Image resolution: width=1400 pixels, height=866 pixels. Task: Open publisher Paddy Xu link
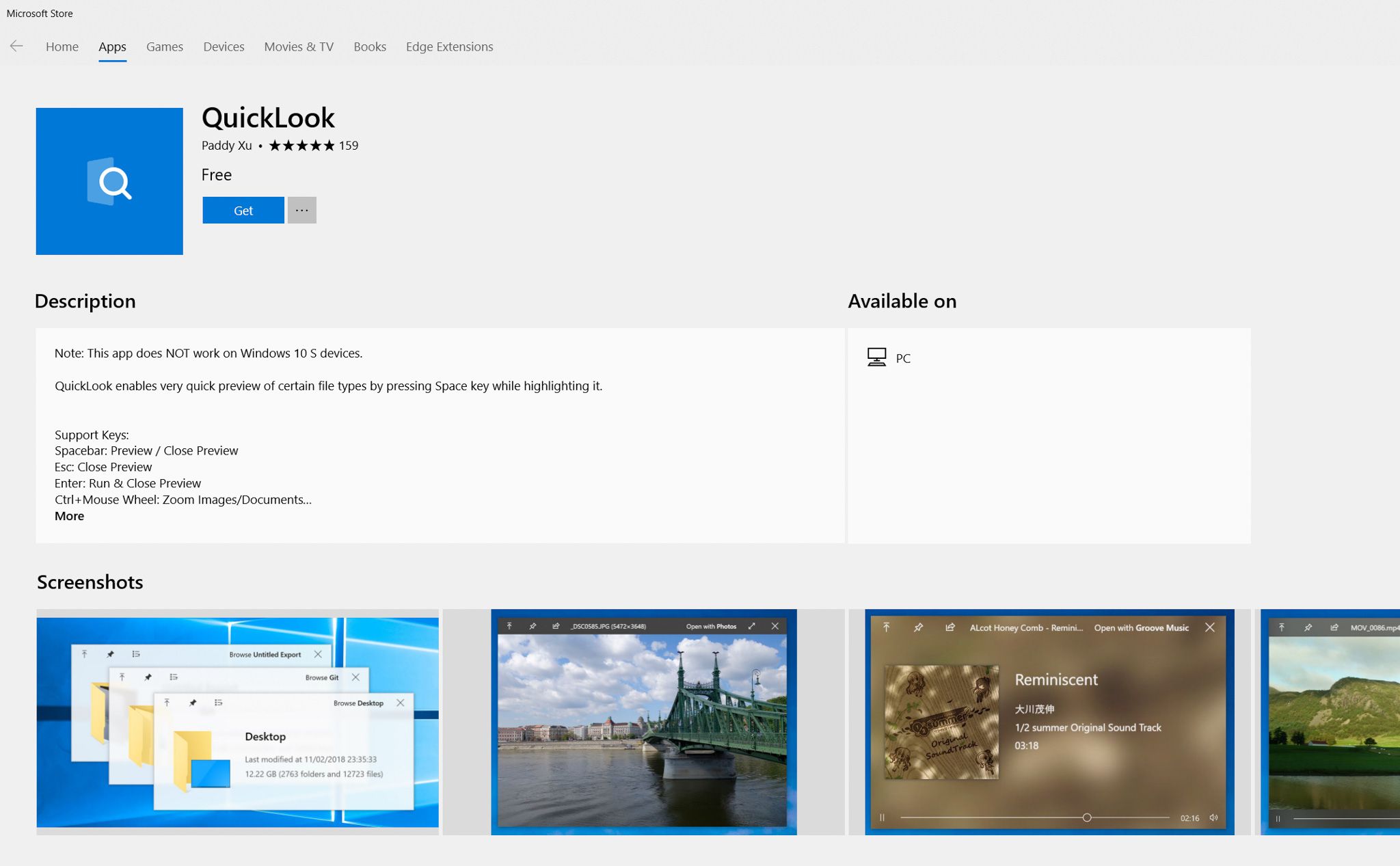tap(226, 146)
